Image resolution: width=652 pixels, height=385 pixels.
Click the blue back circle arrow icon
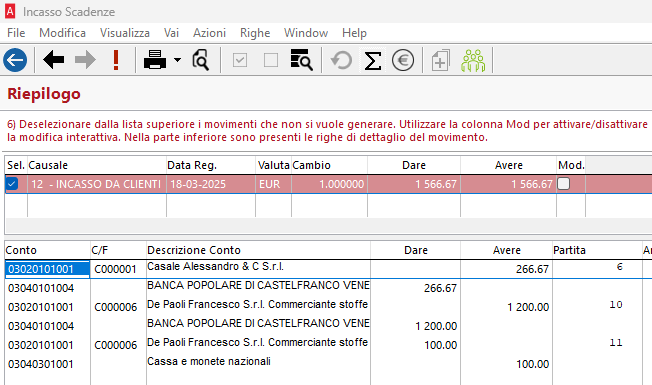coord(15,60)
